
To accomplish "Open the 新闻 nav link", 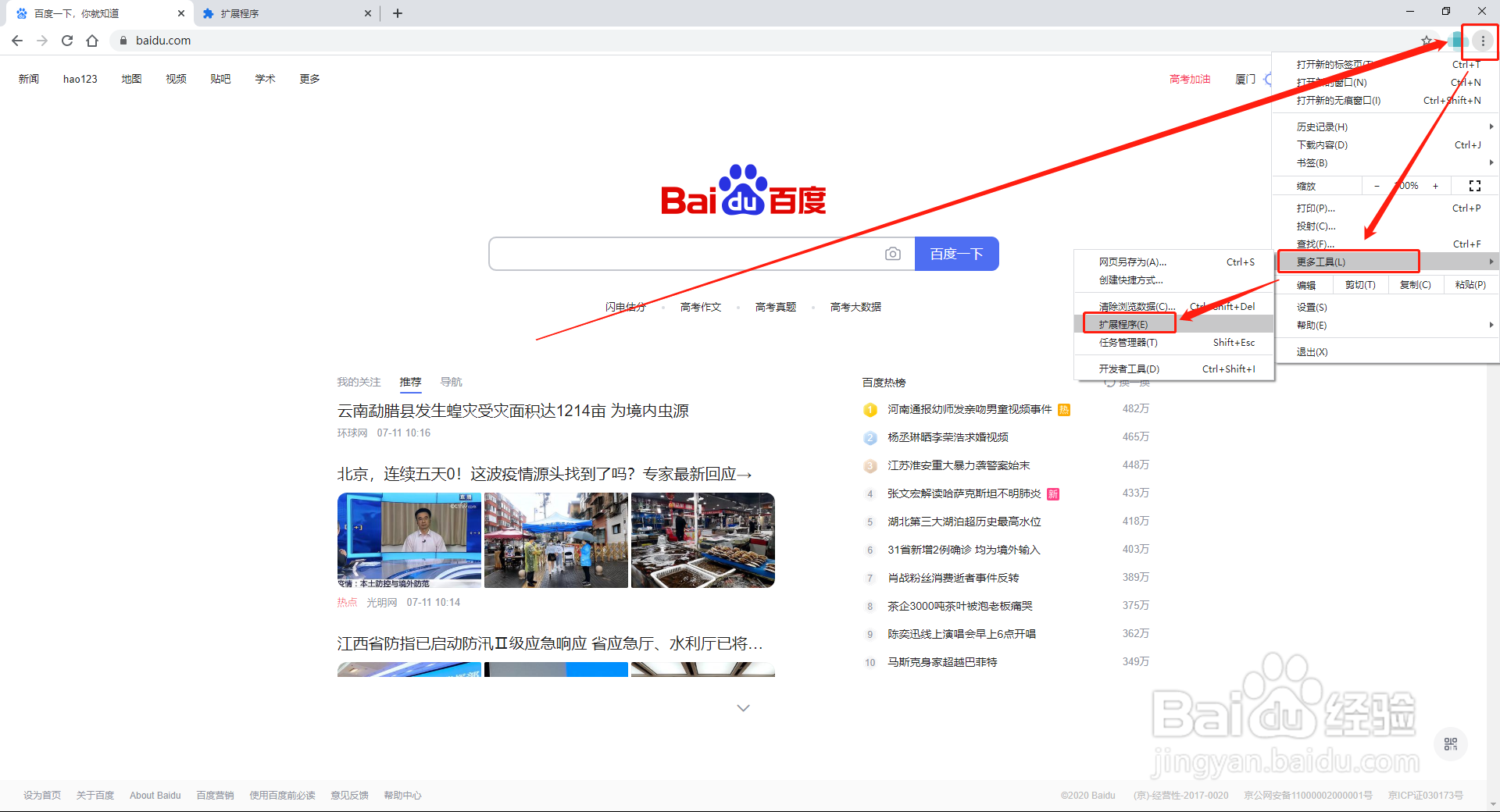I will (x=29, y=79).
